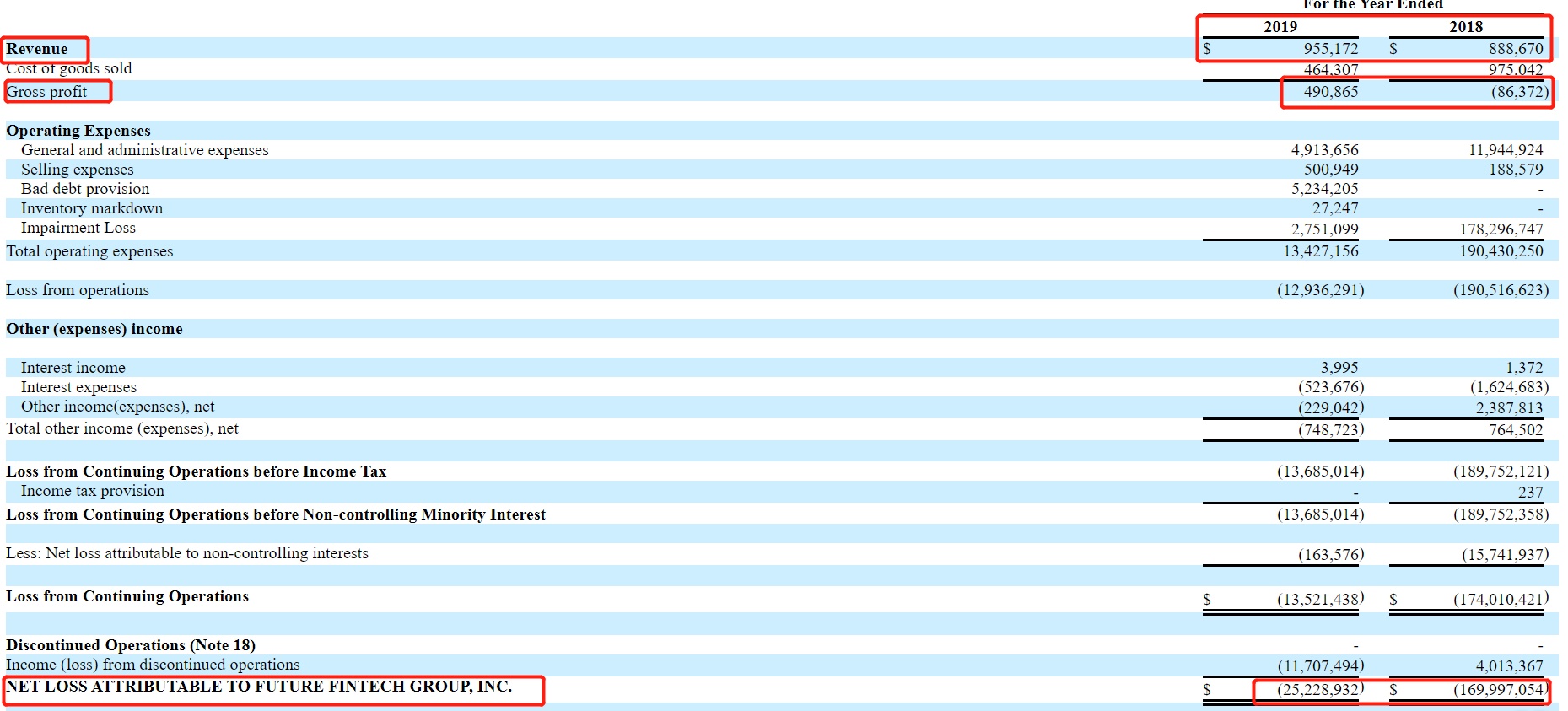Select 'Total operating expenses' label
The width and height of the screenshot is (1568, 711).
pyautogui.click(x=89, y=251)
